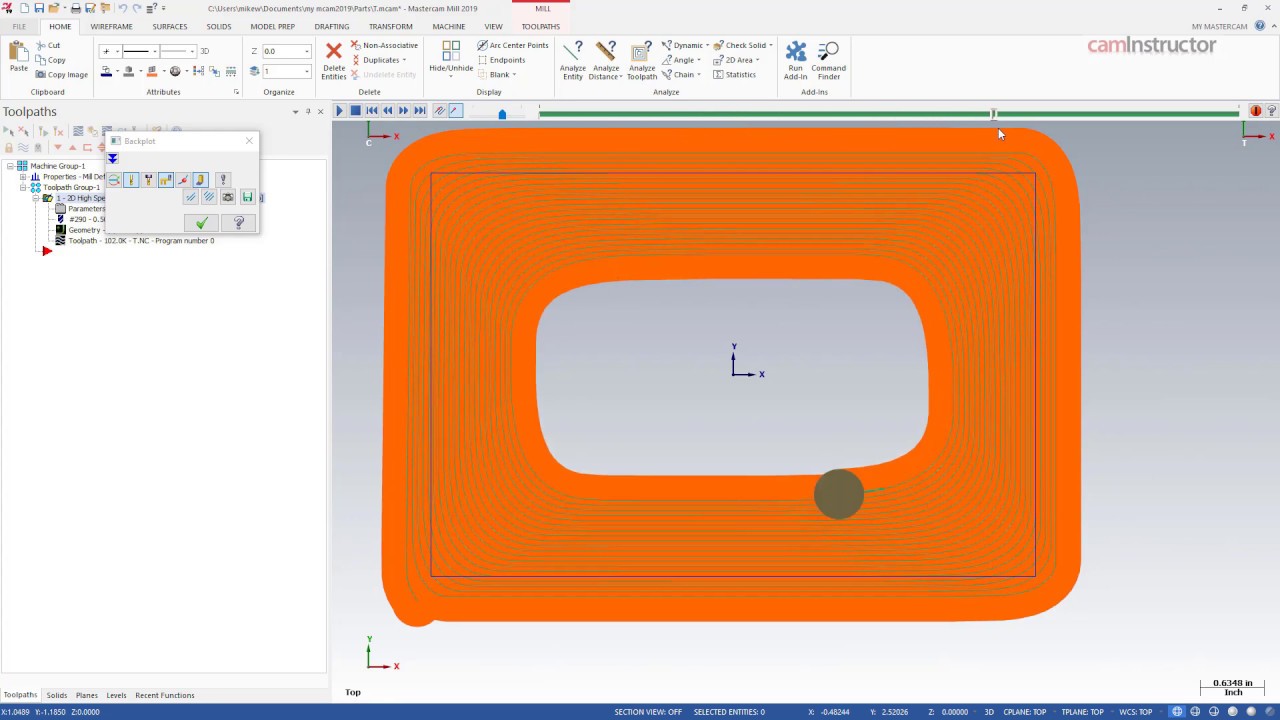Open Analyze Distance tool
This screenshot has width=1280, height=720.
(x=605, y=60)
